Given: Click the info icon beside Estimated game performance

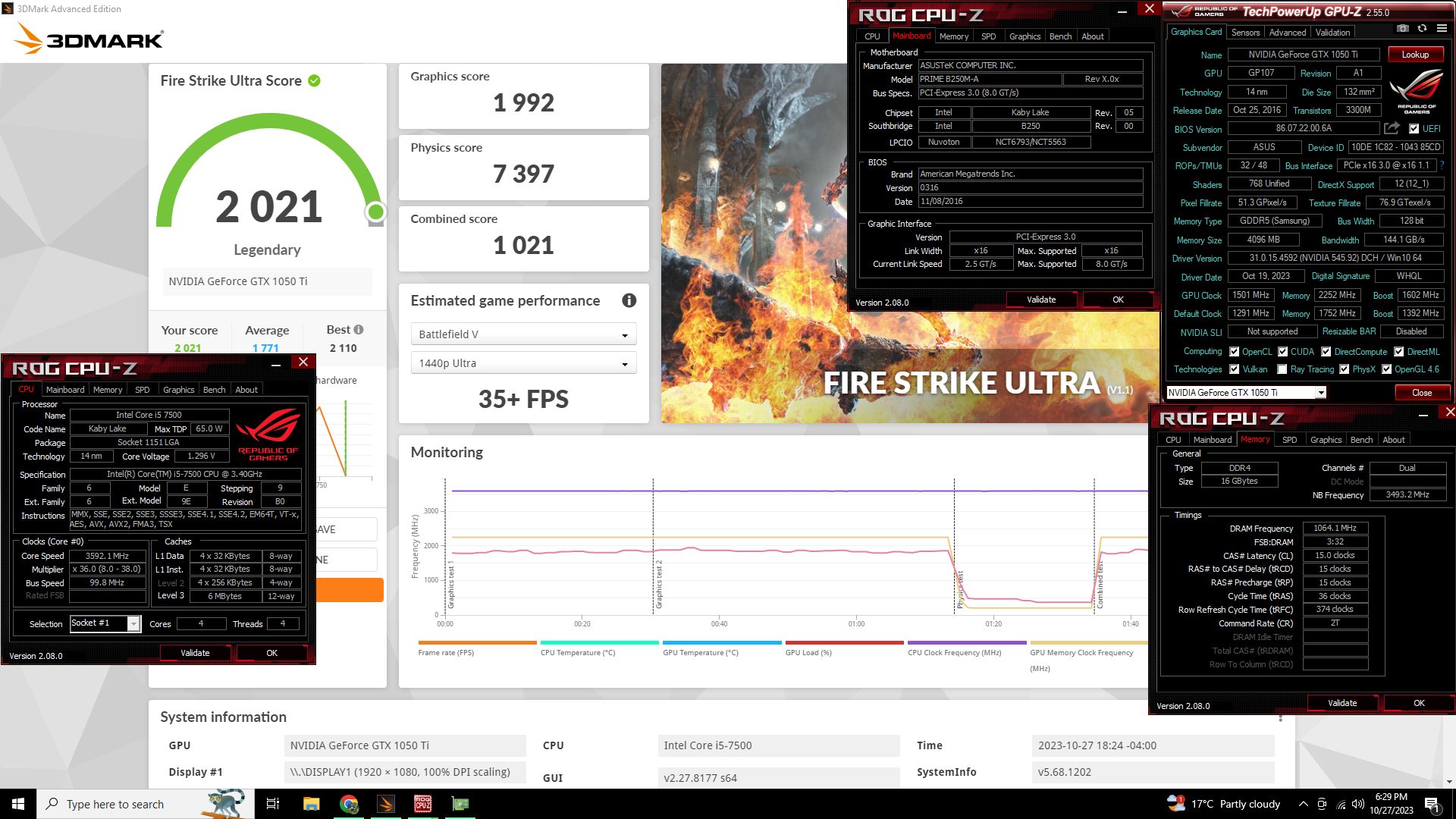Looking at the screenshot, I should [629, 300].
